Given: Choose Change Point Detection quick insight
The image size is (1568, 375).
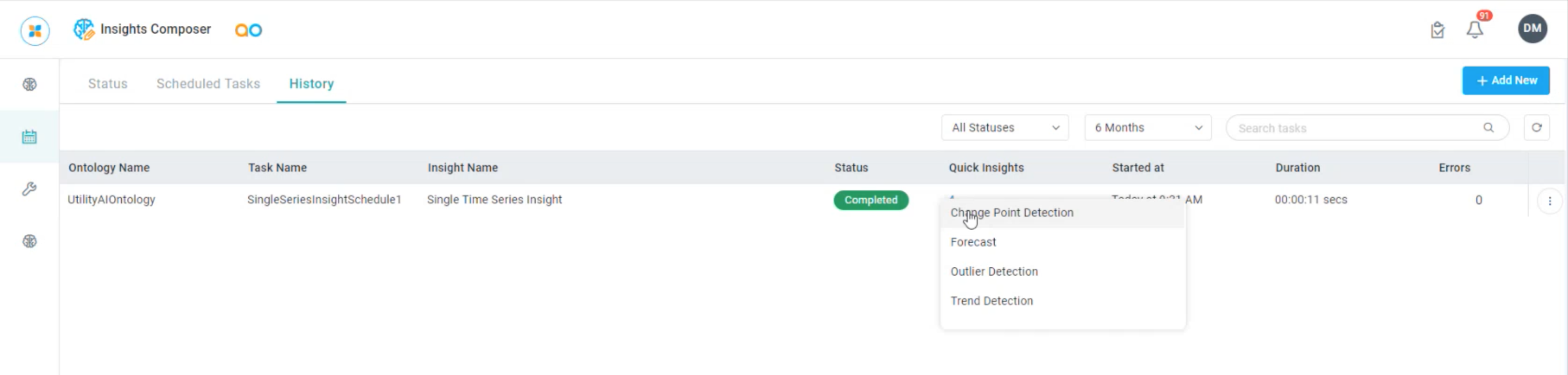Looking at the screenshot, I should (1012, 212).
